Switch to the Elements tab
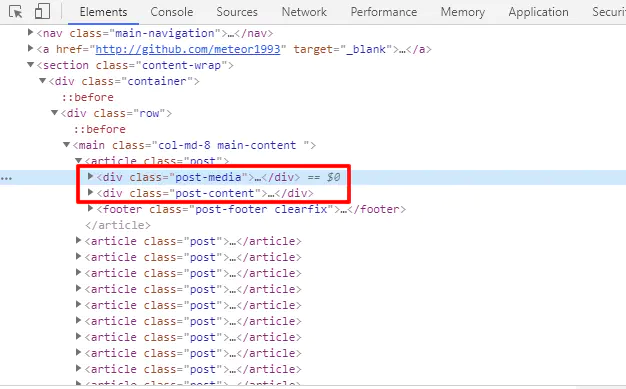 [103, 12]
